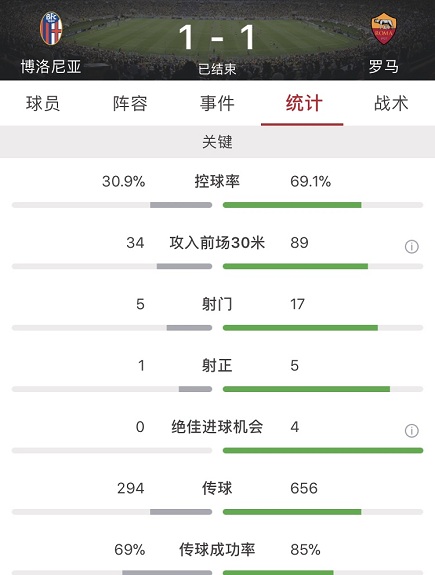This screenshot has height=575, width=435.
Task: Click Roma's green 控球率 bar
Action: 292,205
